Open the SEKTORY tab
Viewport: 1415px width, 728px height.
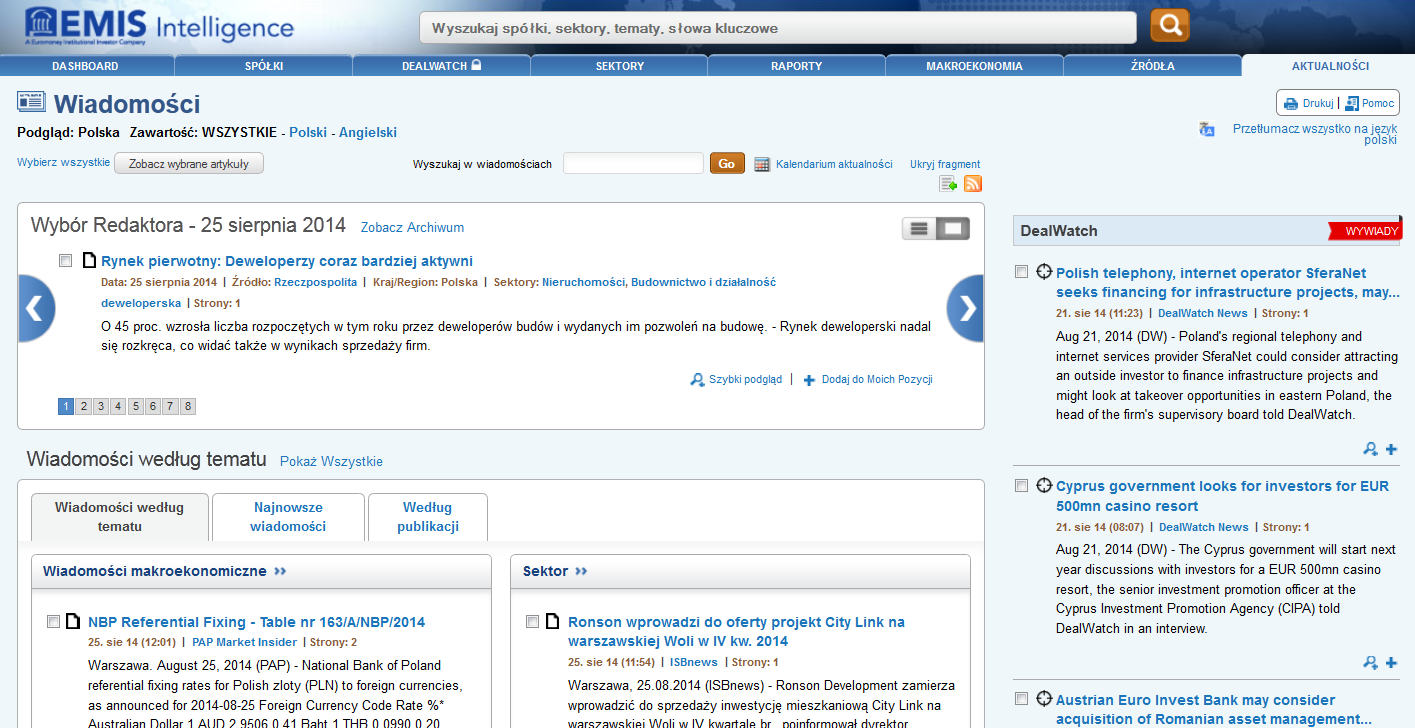(620, 66)
